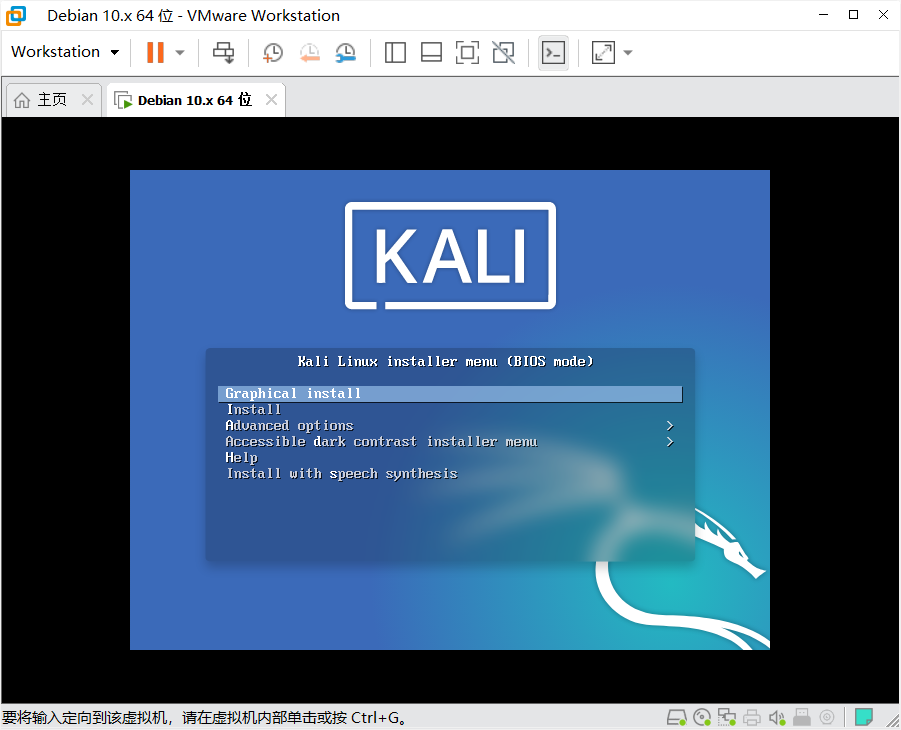Click the Kali logo in the VM screen
Screen dimensions: 901x730
click(x=450, y=255)
